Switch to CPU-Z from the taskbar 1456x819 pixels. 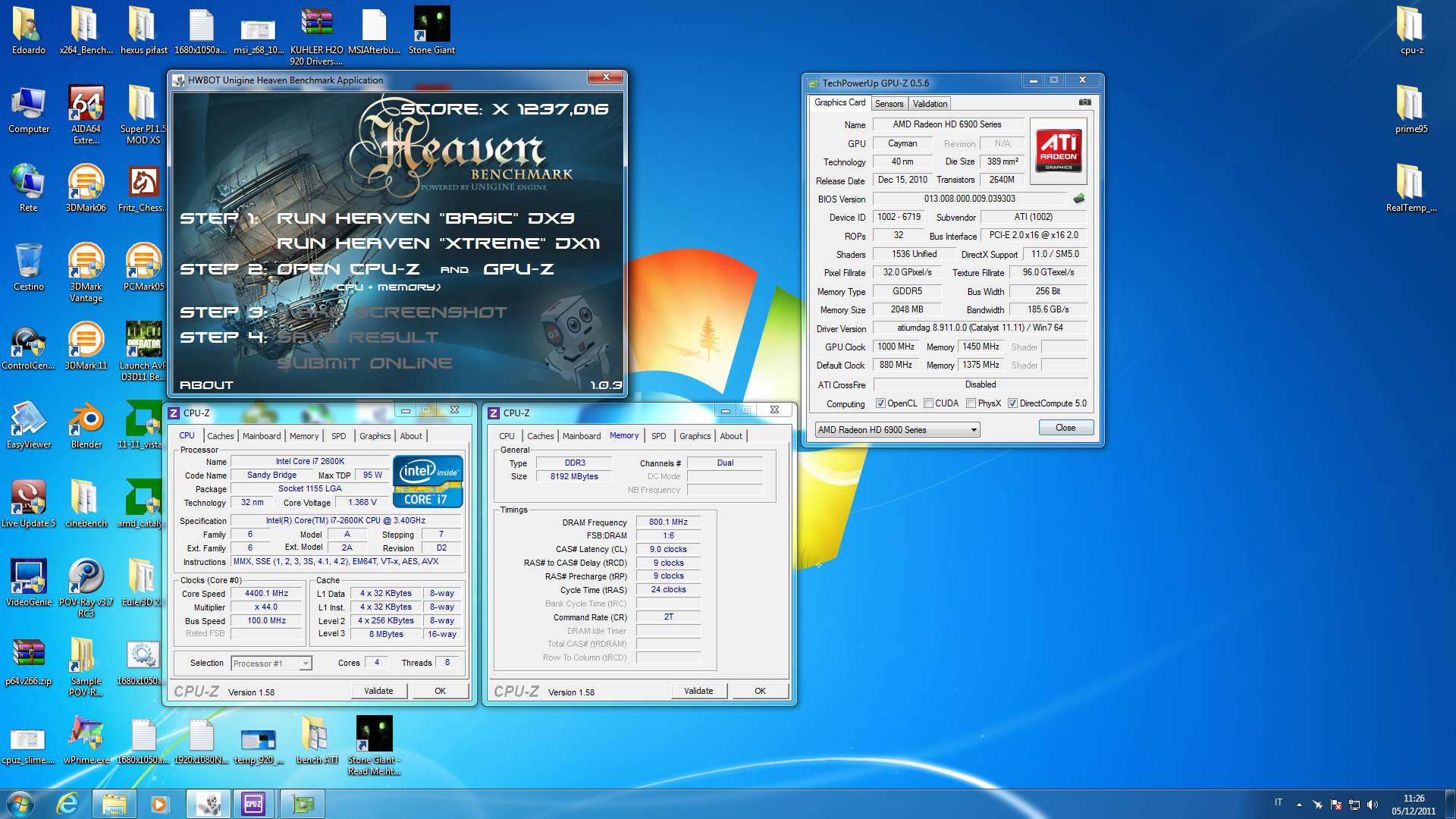(253, 803)
